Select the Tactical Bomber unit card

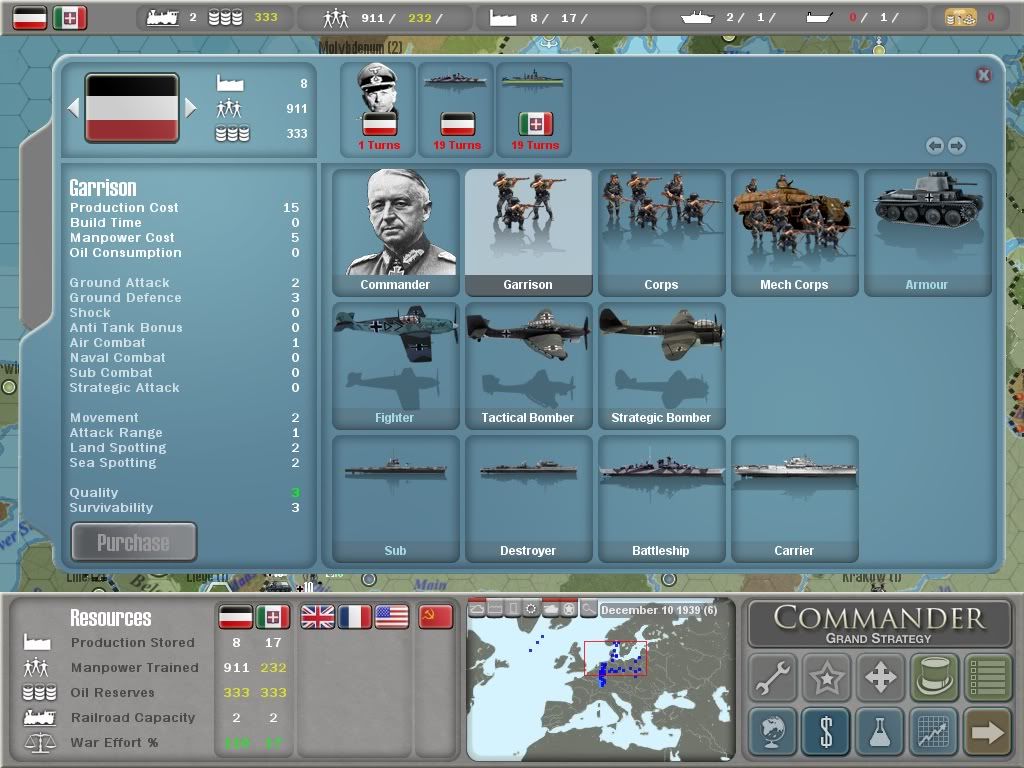[528, 366]
